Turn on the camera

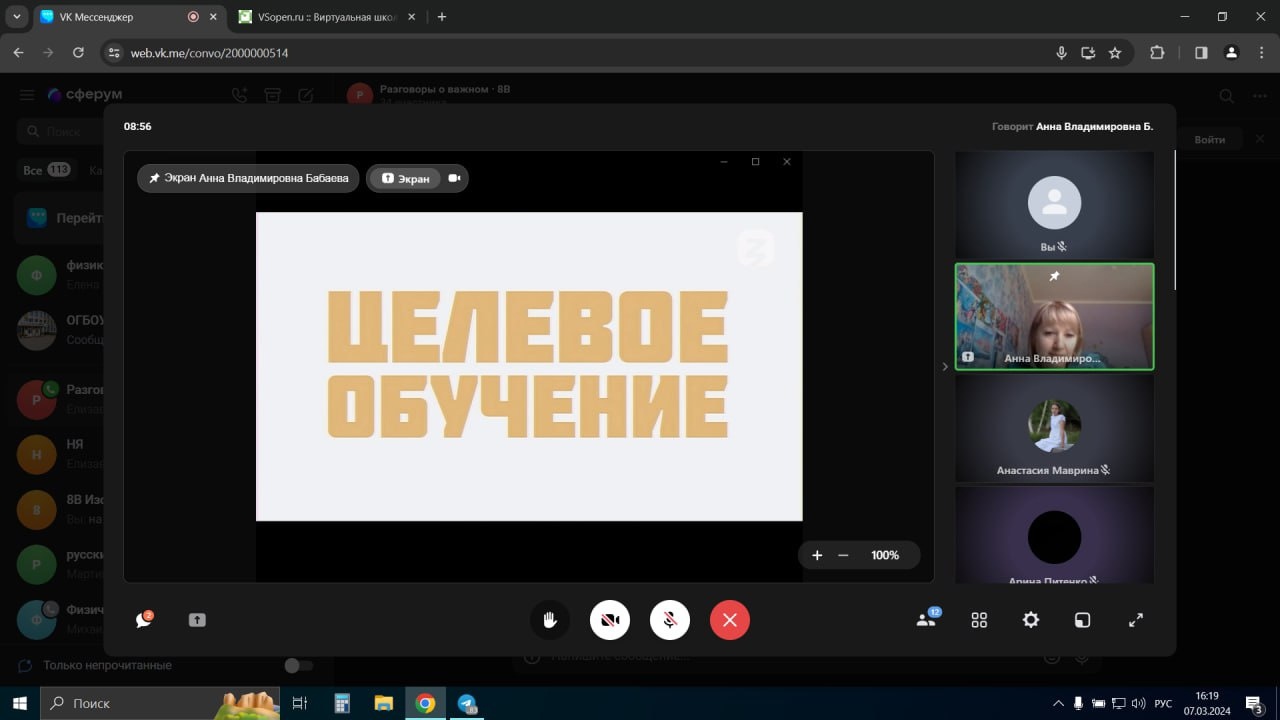[610, 620]
